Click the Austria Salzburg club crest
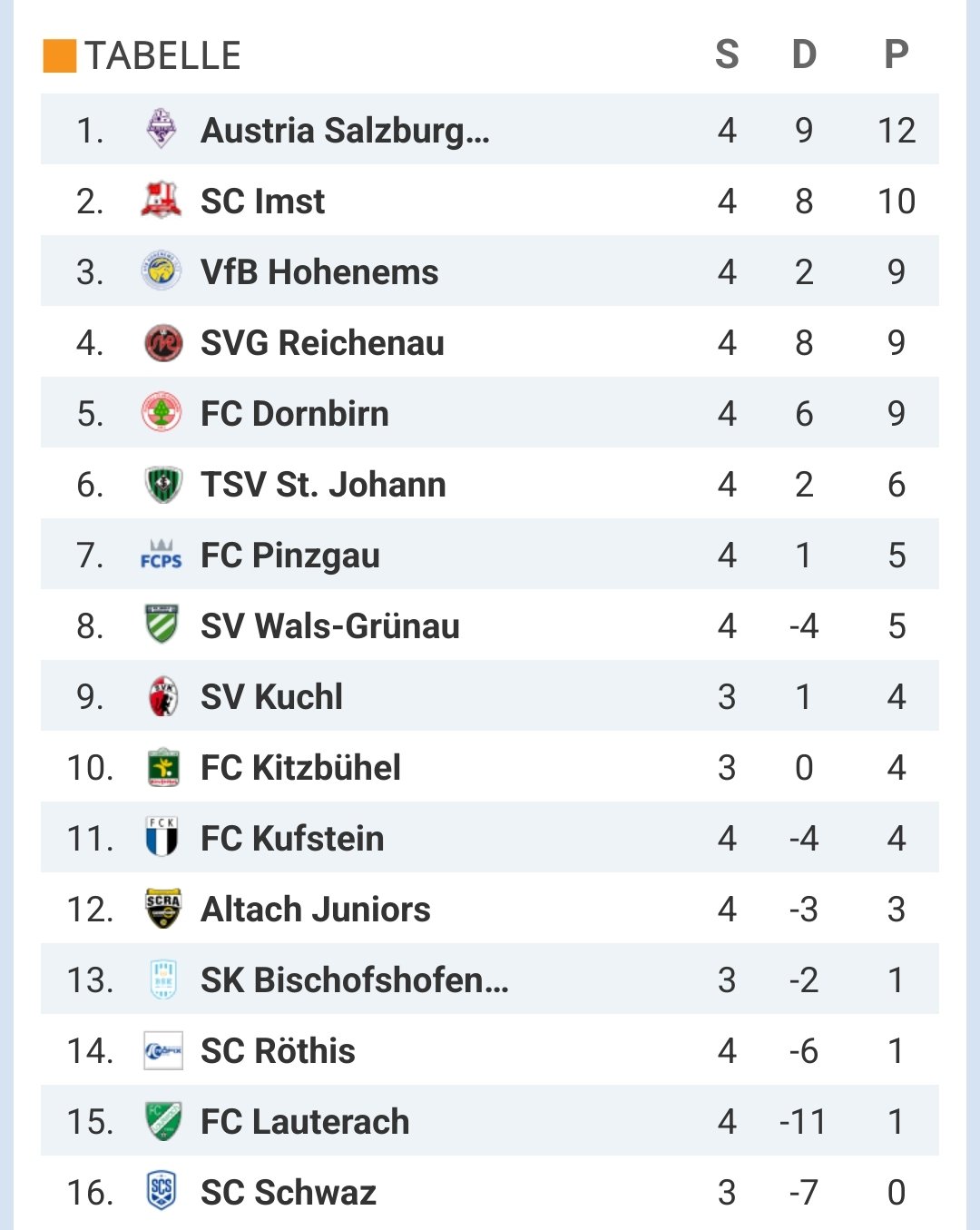Image resolution: width=980 pixels, height=1230 pixels. point(162,129)
